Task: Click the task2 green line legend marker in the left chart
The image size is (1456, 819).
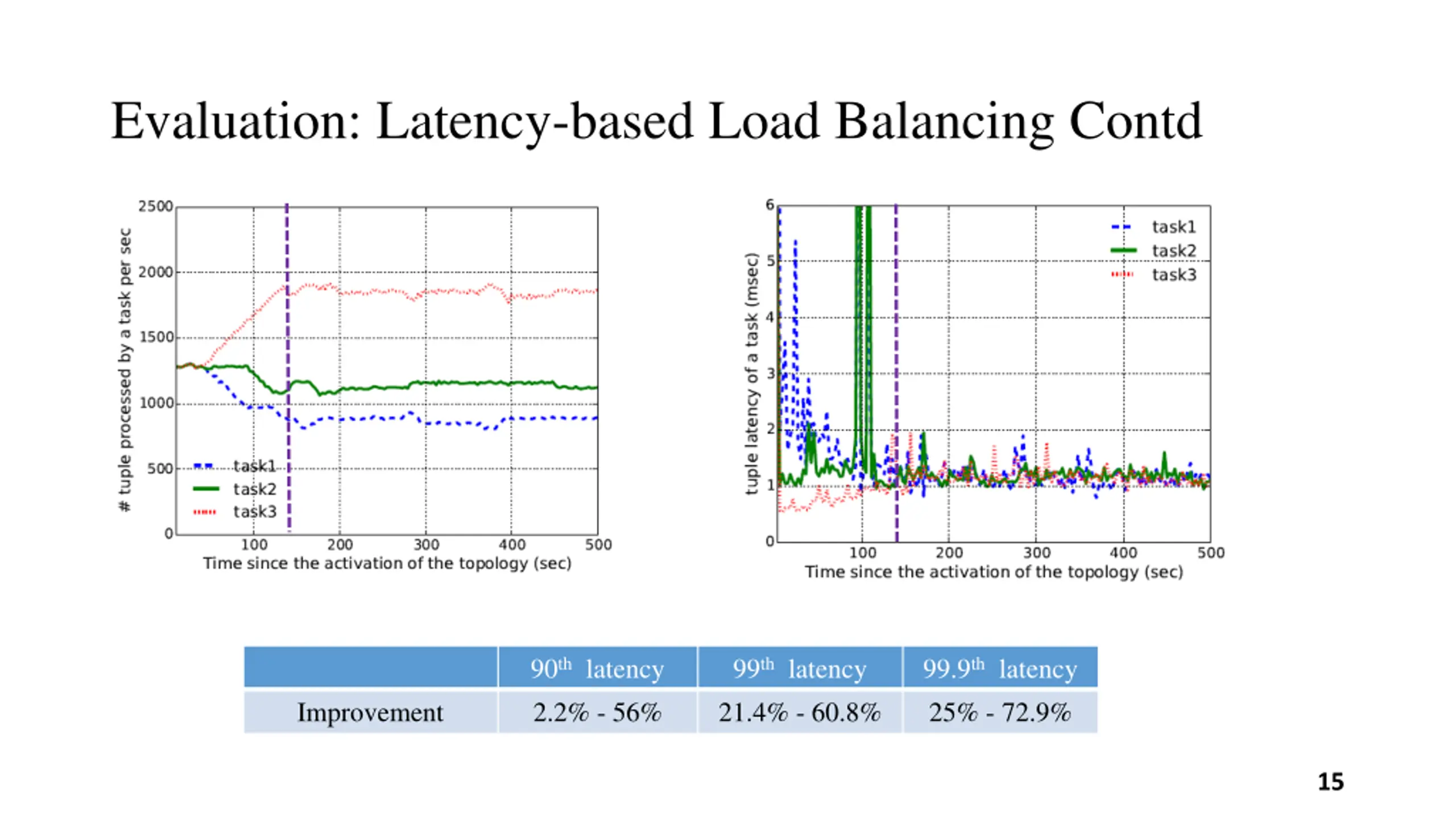Action: 205,489
